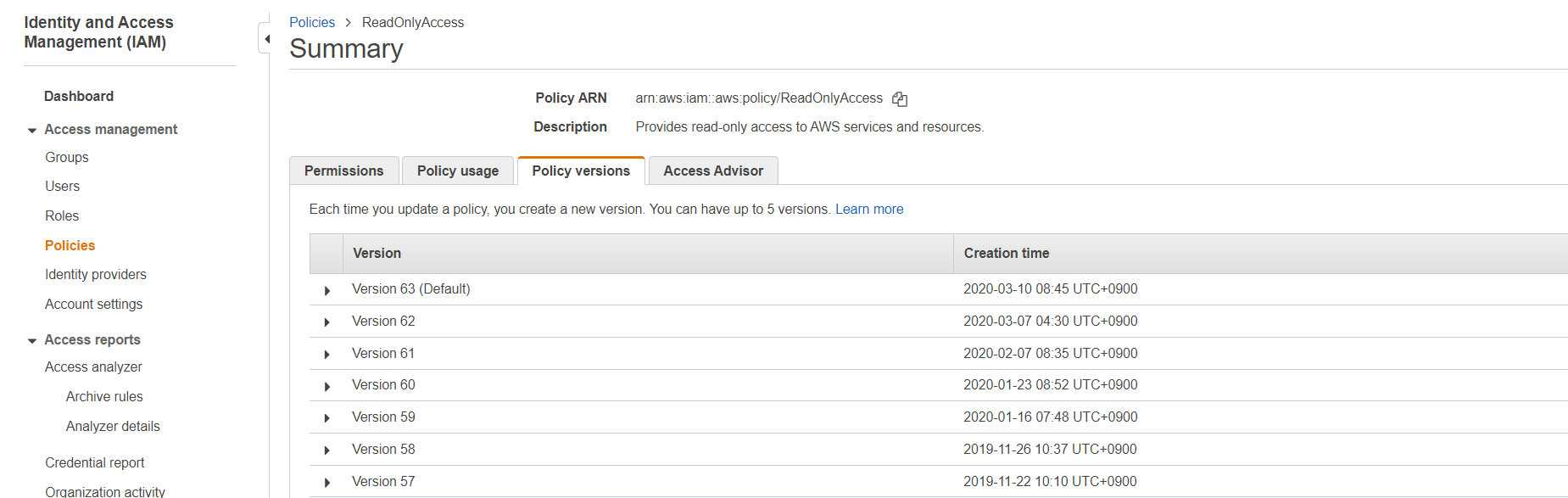The image size is (1568, 498).
Task: Collapse the Access reports section
Action: 32,340
